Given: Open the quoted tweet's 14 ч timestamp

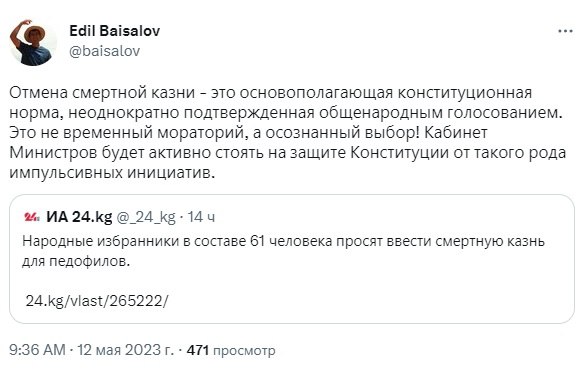Looking at the screenshot, I should pos(201,217).
